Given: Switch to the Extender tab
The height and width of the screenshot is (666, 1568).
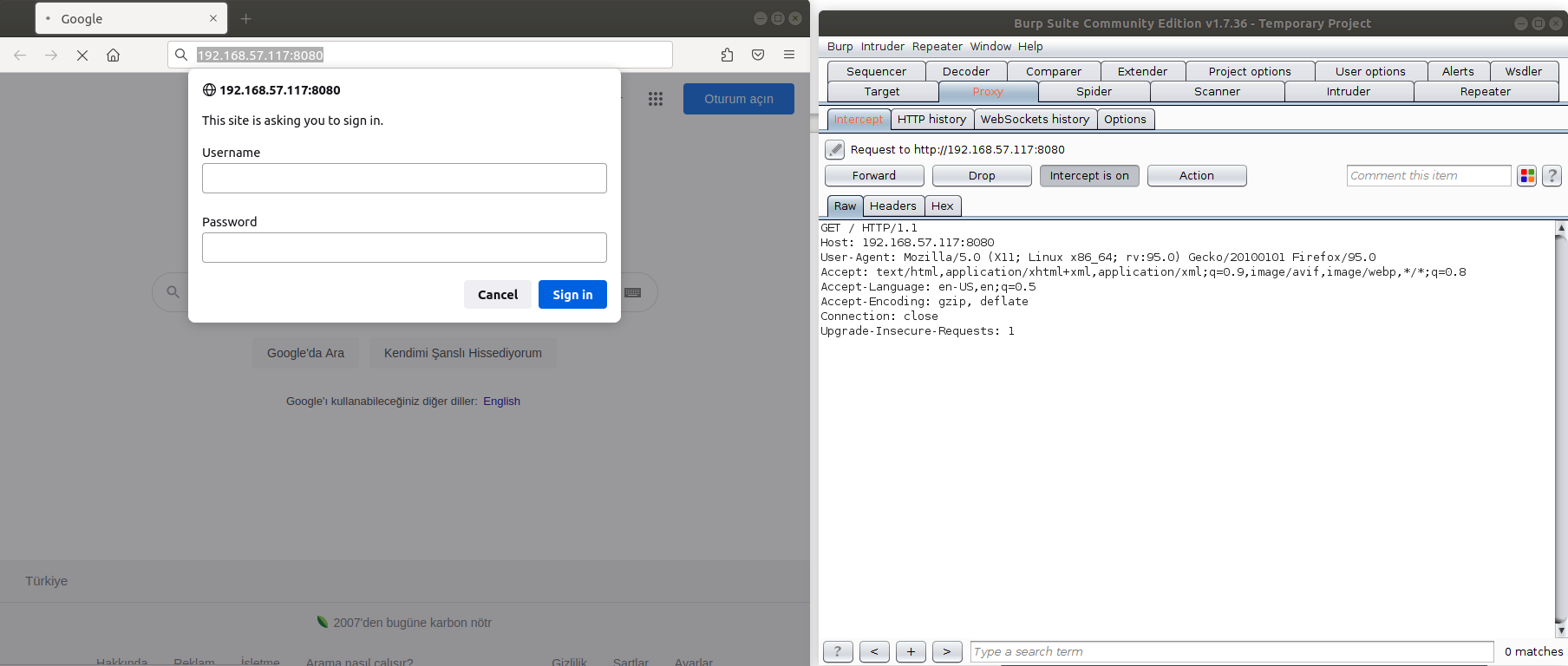Looking at the screenshot, I should tap(1142, 71).
